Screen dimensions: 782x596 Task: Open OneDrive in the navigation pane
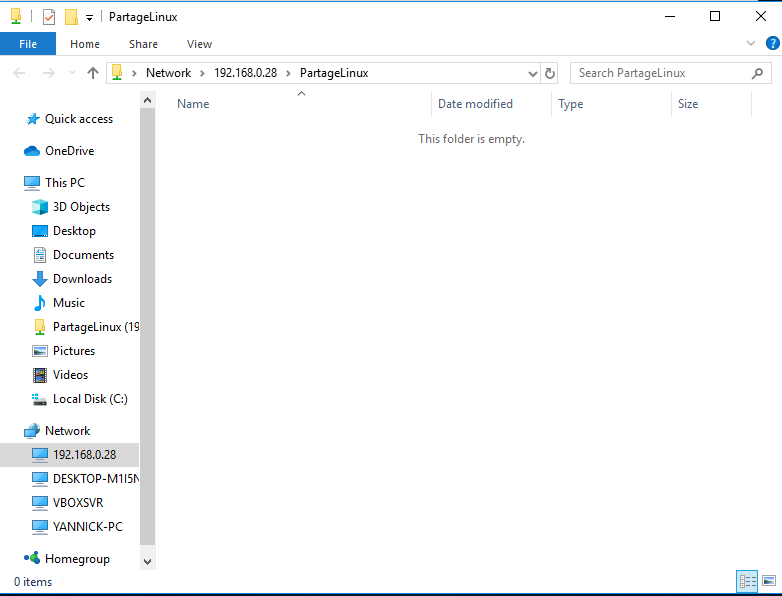coord(69,151)
